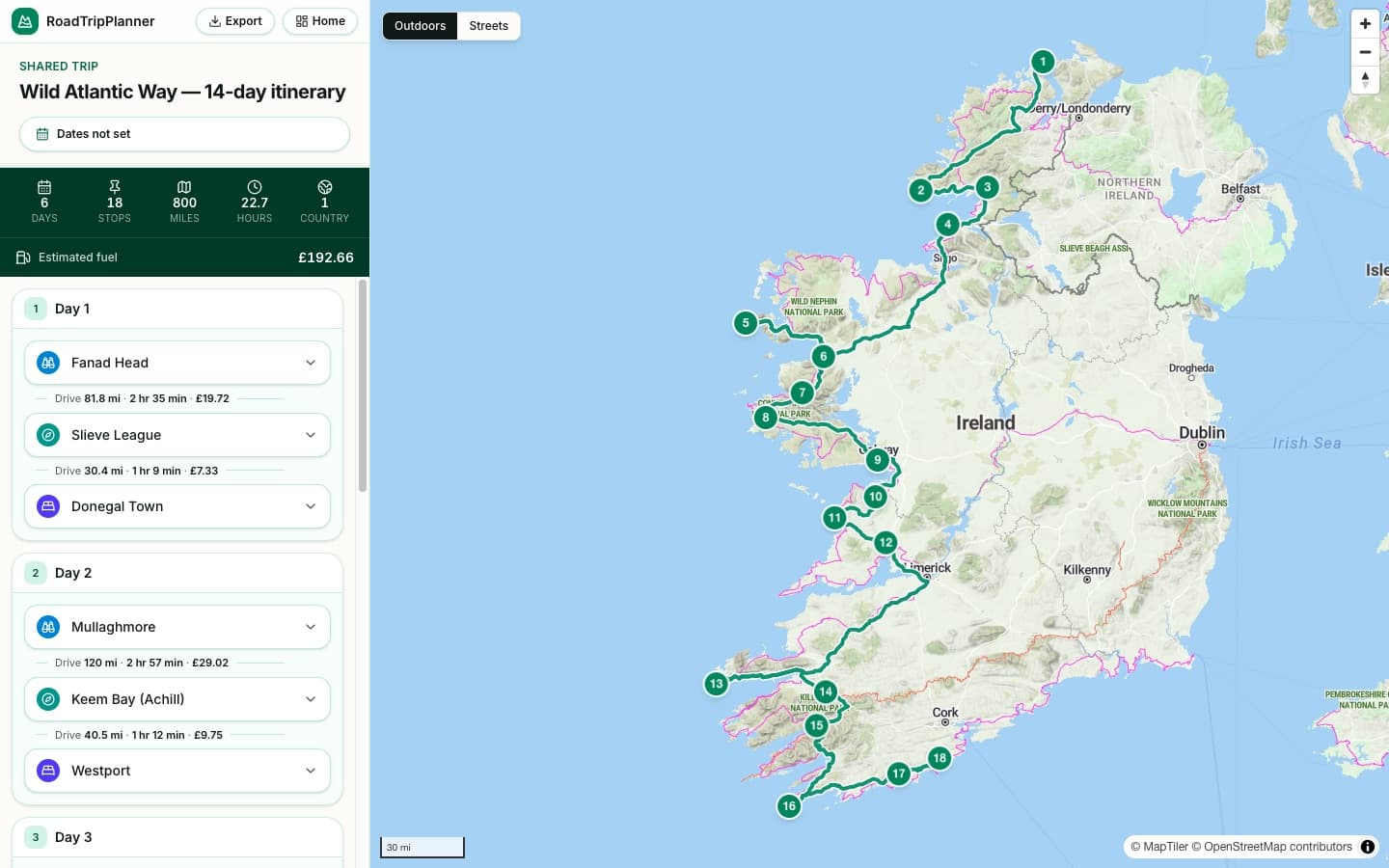Click Mullaghmore binoculars icon
The height and width of the screenshot is (868, 1389).
click(x=48, y=627)
